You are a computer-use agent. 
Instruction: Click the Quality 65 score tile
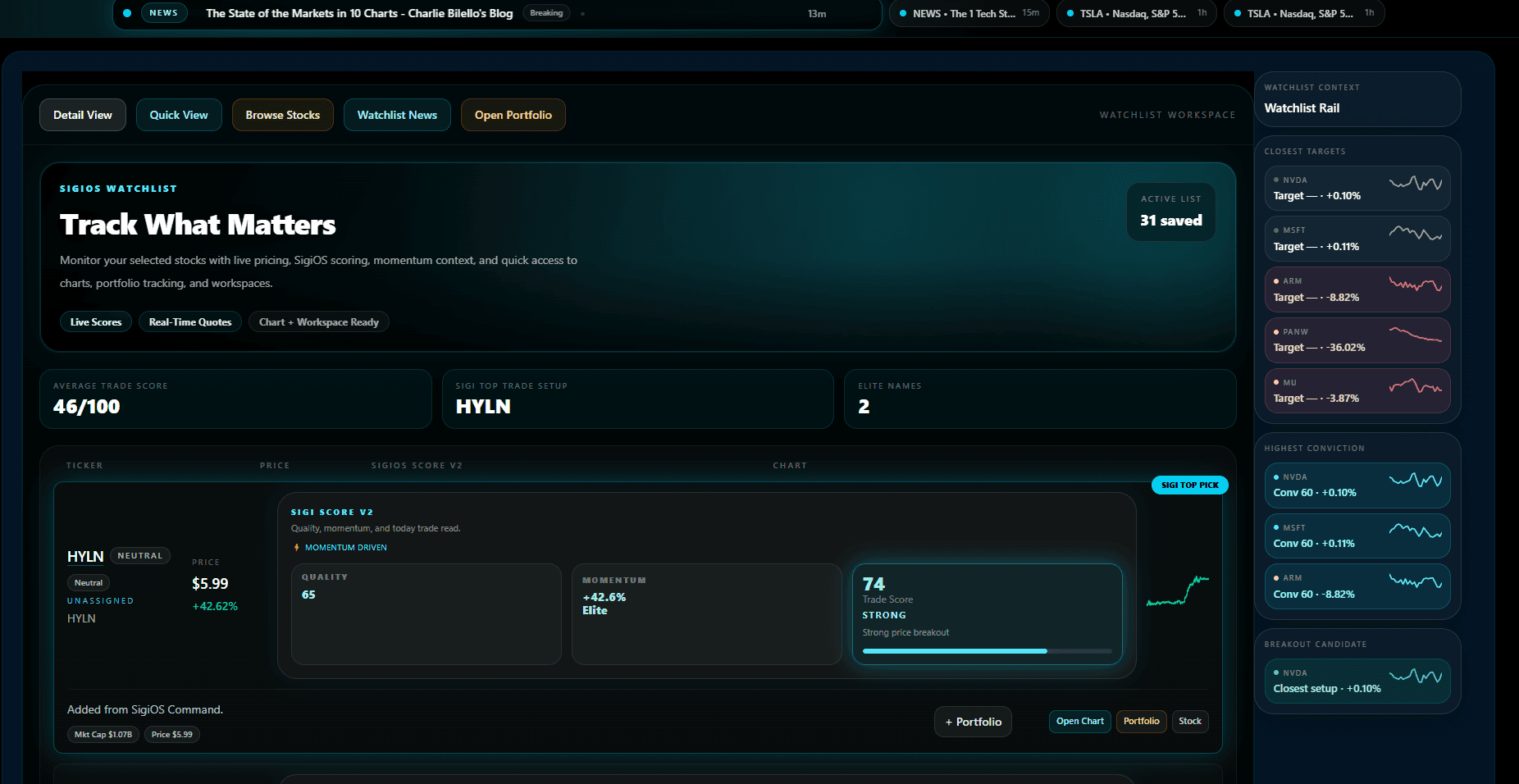[x=427, y=614]
